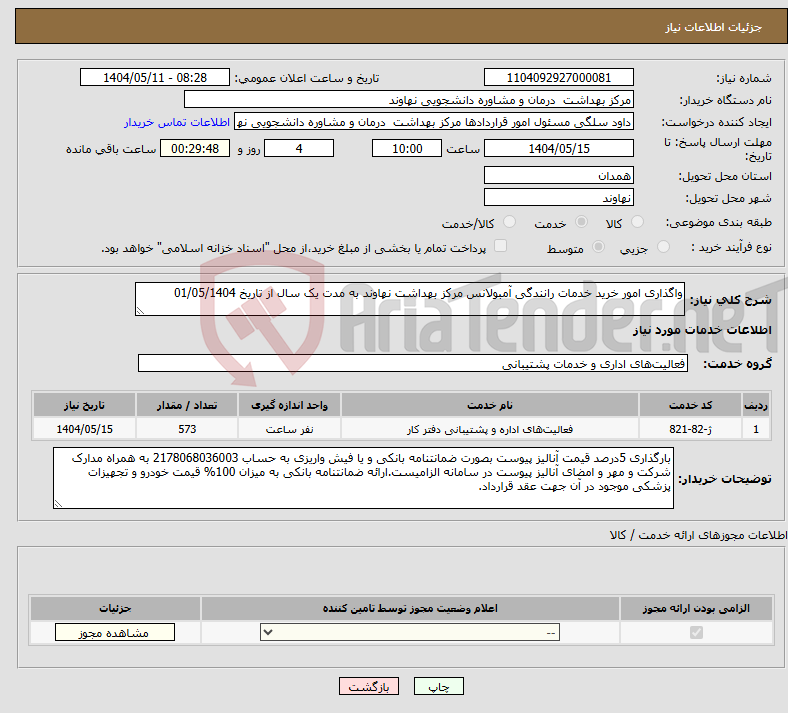Click the شهر محل تحویل field نهاوند
This screenshot has width=788, height=713.
click(x=558, y=197)
